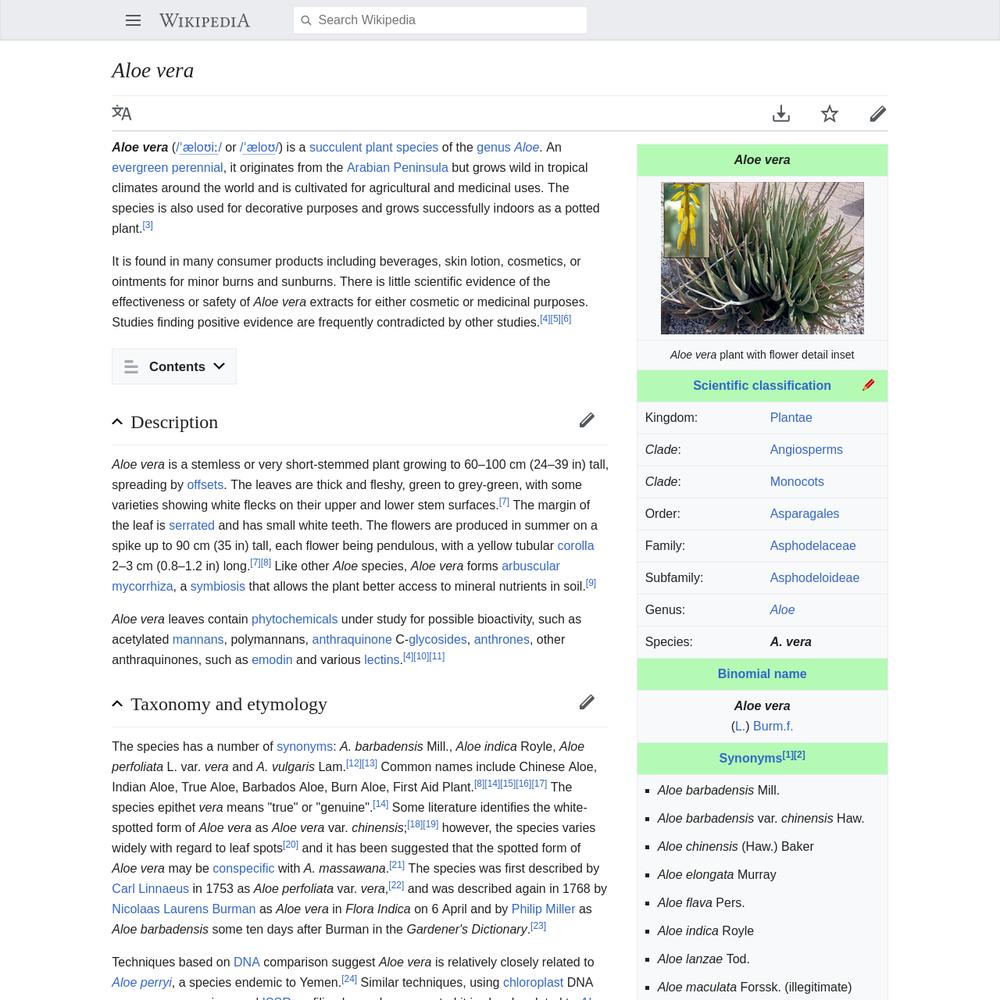This screenshot has width=1000, height=1000.
Task: Open the symbiosis link
Action: coord(217,587)
